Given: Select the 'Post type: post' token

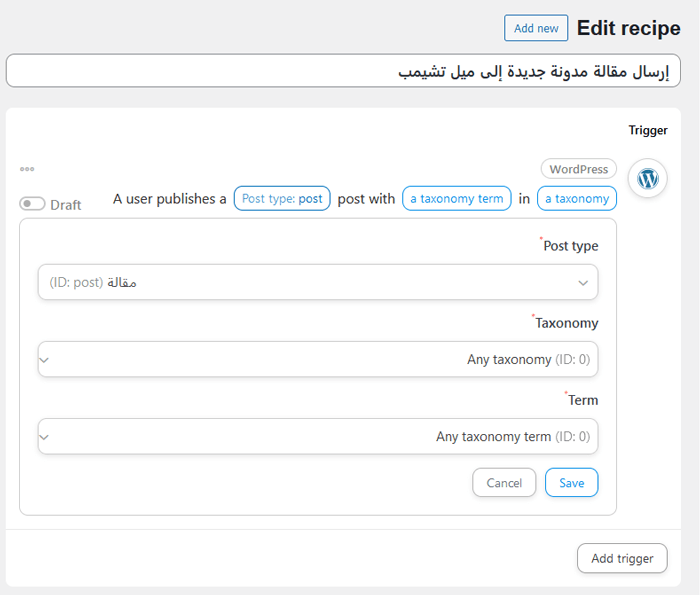Looking at the screenshot, I should tap(282, 199).
